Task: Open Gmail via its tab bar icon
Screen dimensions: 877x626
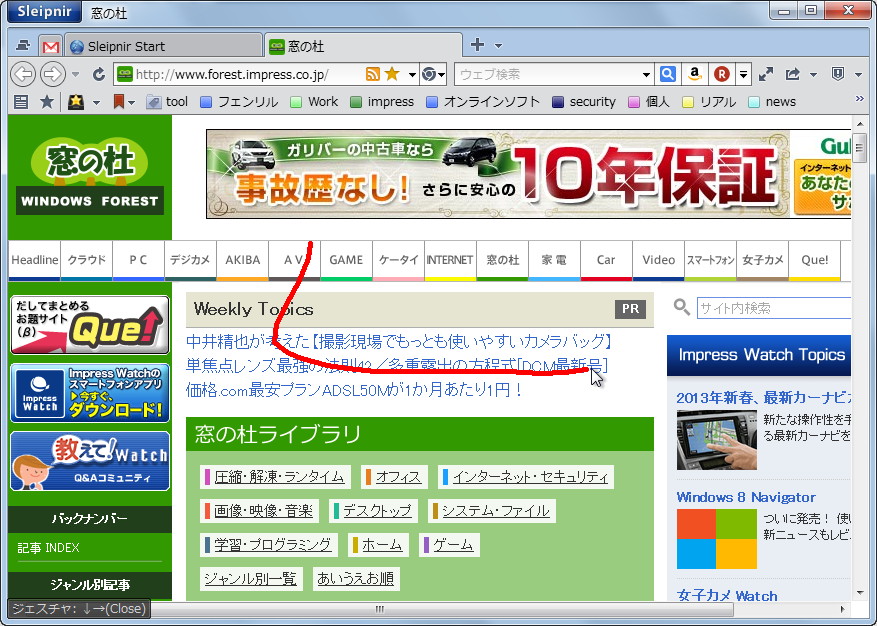Action: (x=50, y=44)
